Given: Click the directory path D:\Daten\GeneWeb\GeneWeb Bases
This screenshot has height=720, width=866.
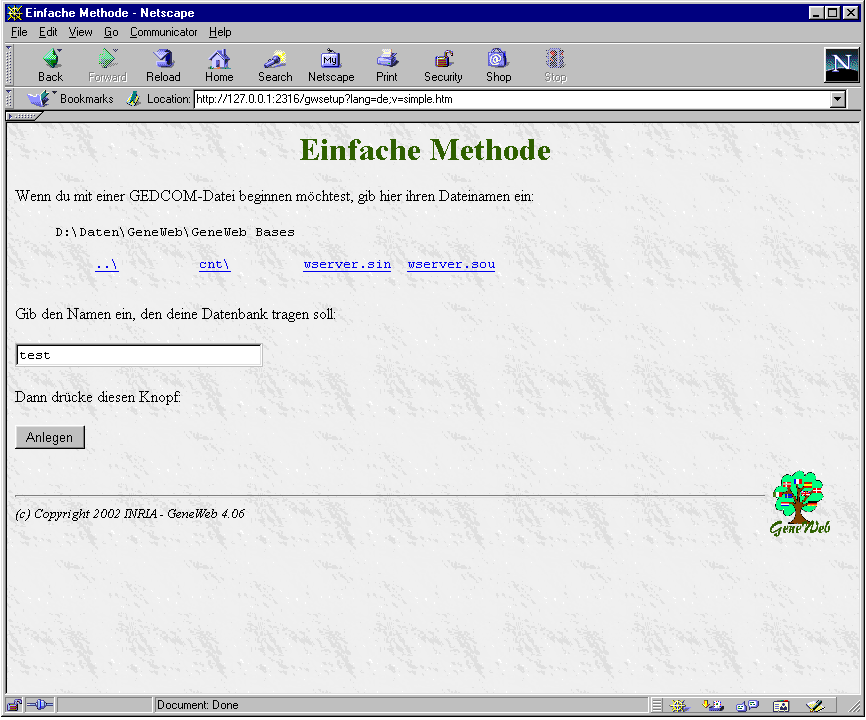Looking at the screenshot, I should (175, 232).
